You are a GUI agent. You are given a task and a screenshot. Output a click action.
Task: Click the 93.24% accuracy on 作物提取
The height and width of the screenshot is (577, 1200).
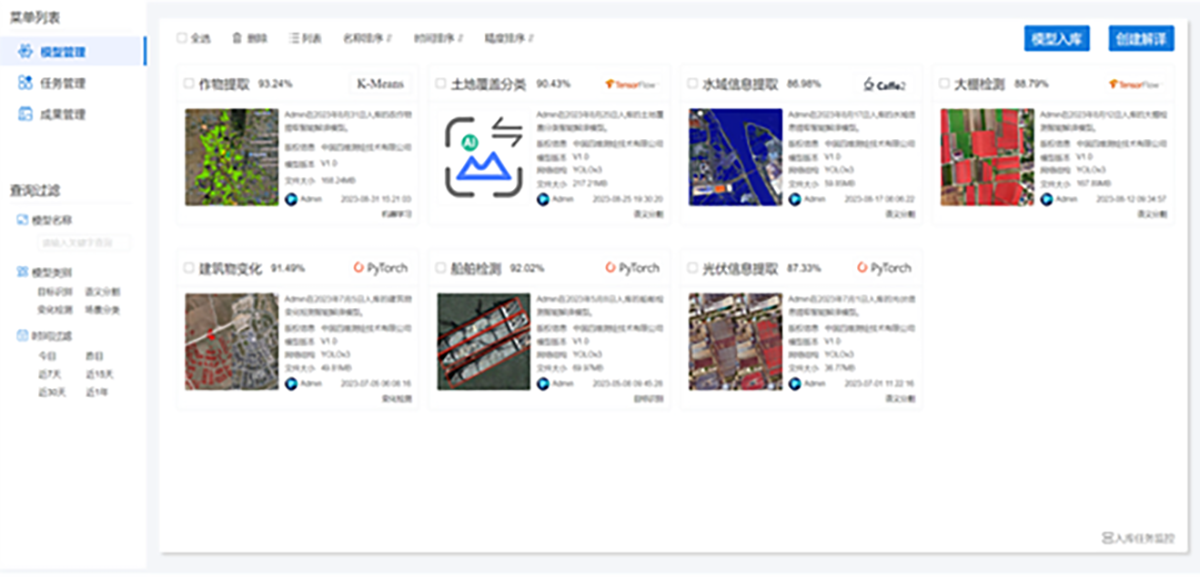pyautogui.click(x=275, y=85)
